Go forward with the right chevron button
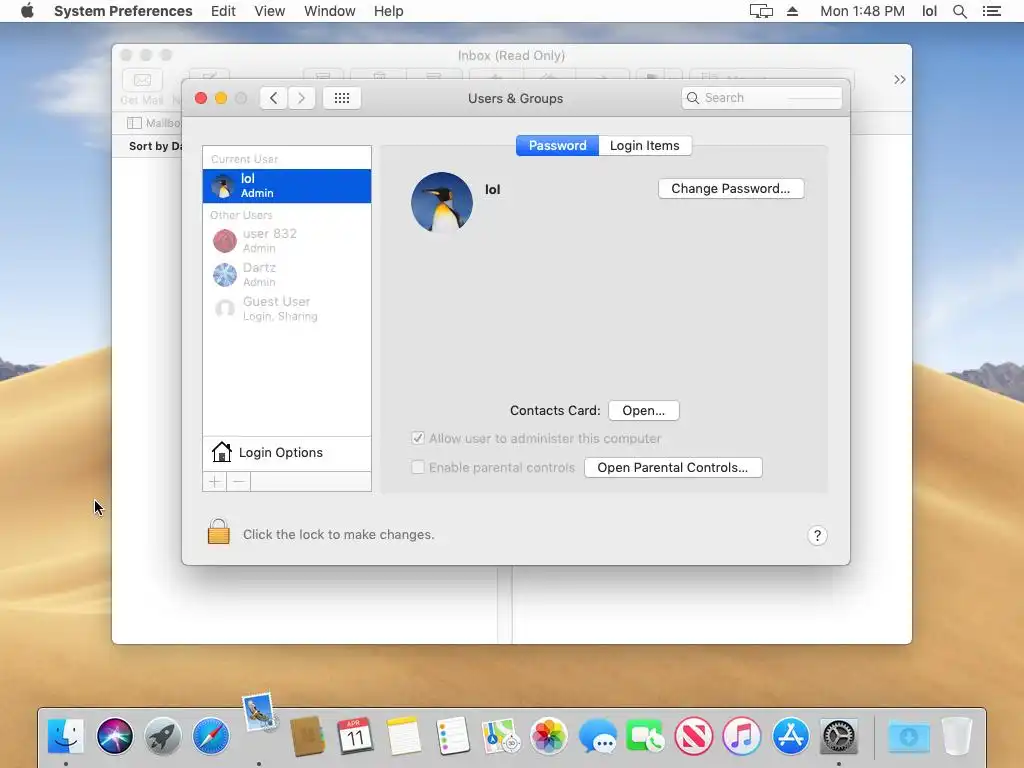This screenshot has height=768, width=1024. 301,98
